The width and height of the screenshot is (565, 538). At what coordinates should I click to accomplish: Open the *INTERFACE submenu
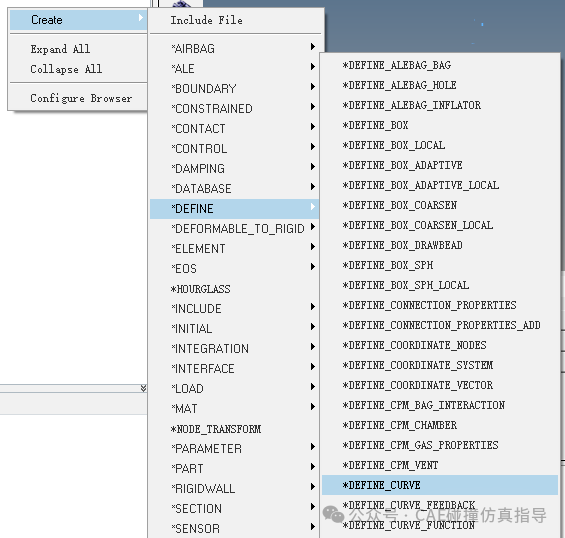[235, 369]
